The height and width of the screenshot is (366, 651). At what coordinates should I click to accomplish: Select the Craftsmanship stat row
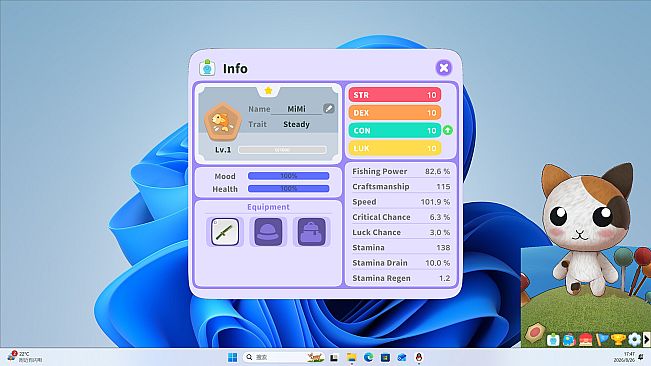pos(401,186)
